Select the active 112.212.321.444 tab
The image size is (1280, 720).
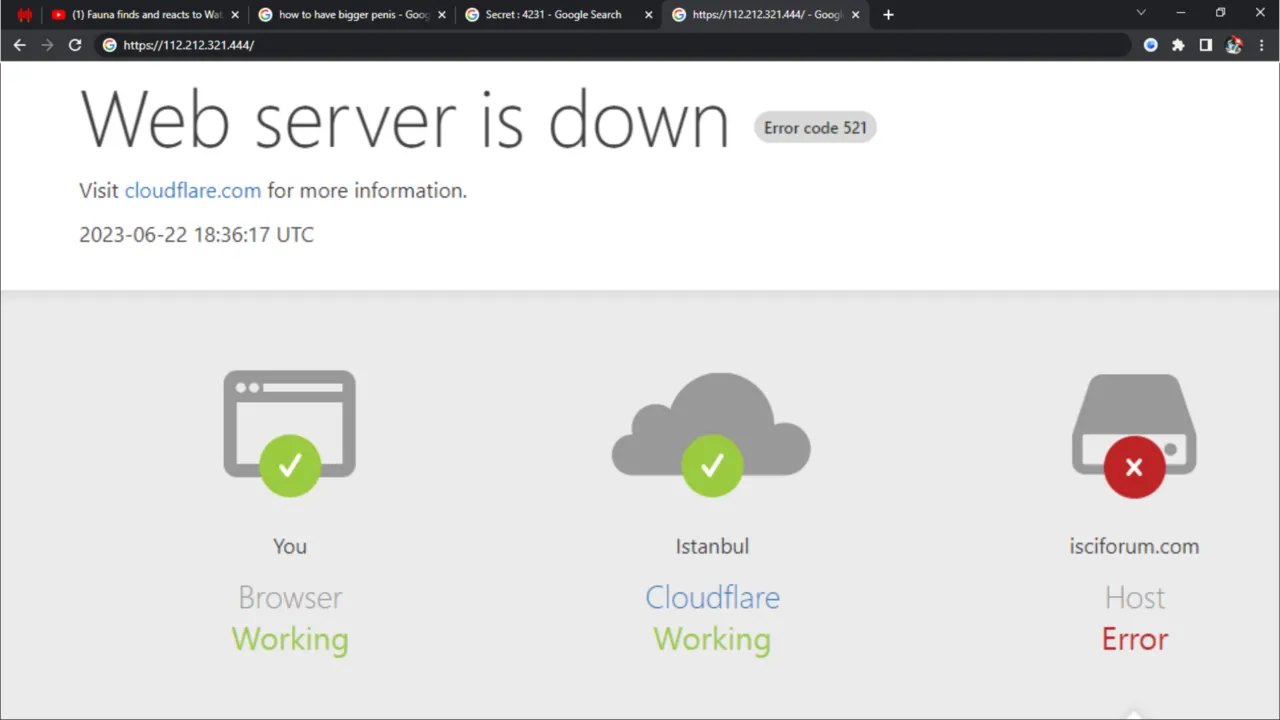[x=765, y=15]
